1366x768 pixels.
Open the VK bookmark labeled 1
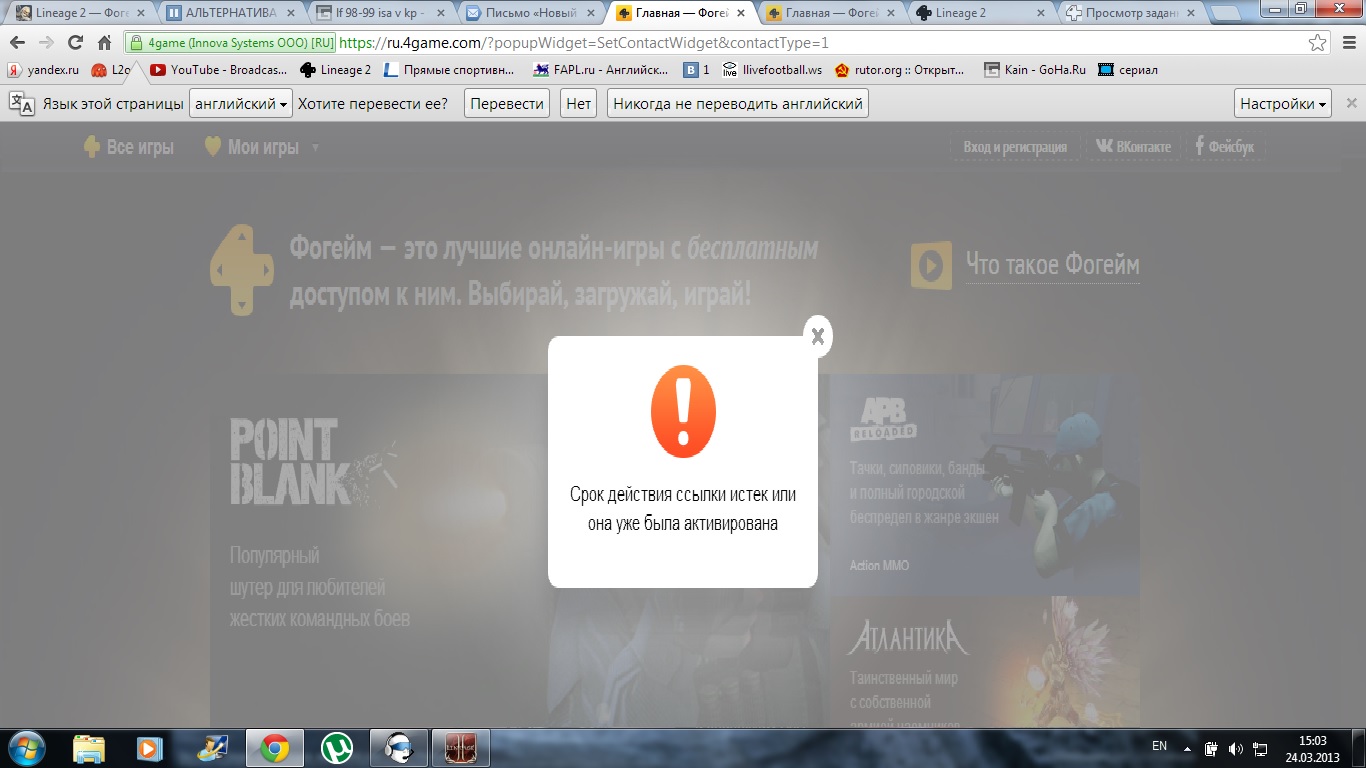(697, 70)
